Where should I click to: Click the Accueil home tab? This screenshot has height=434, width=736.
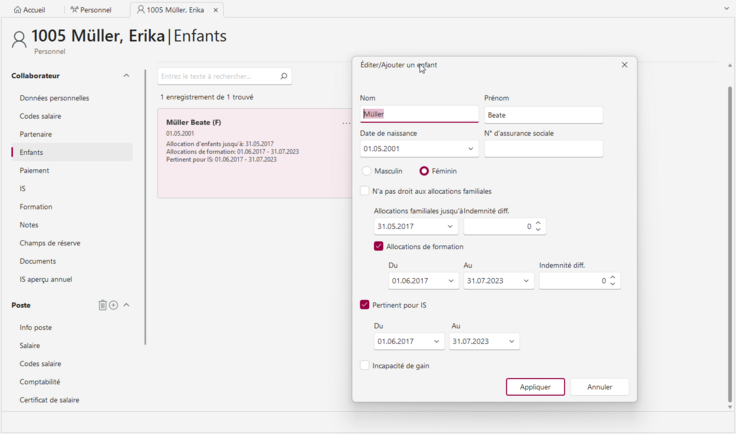[30, 10]
